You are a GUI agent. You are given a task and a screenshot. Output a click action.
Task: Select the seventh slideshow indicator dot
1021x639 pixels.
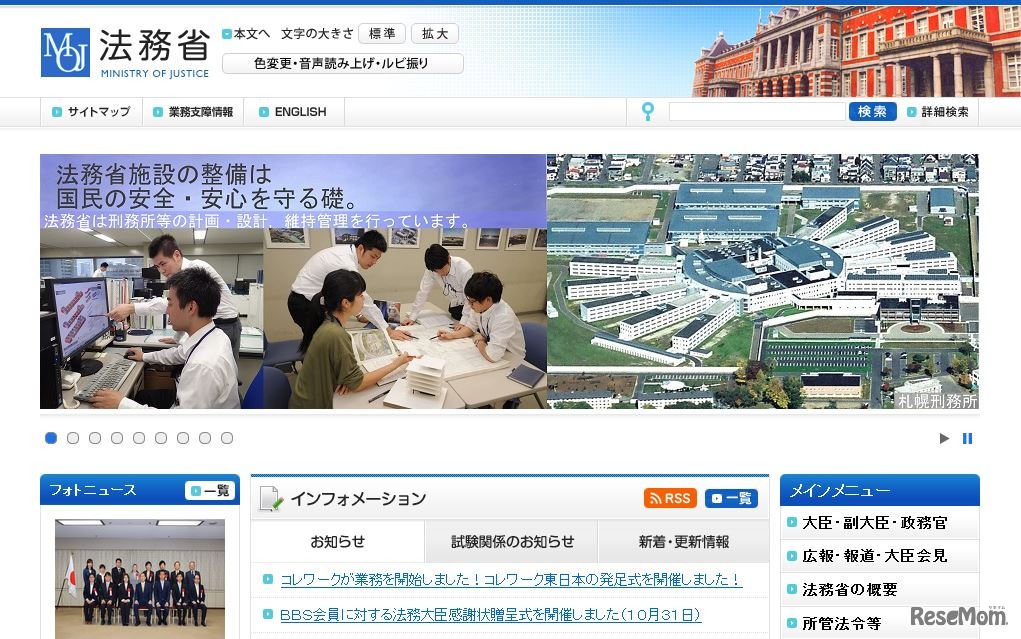tap(183, 438)
